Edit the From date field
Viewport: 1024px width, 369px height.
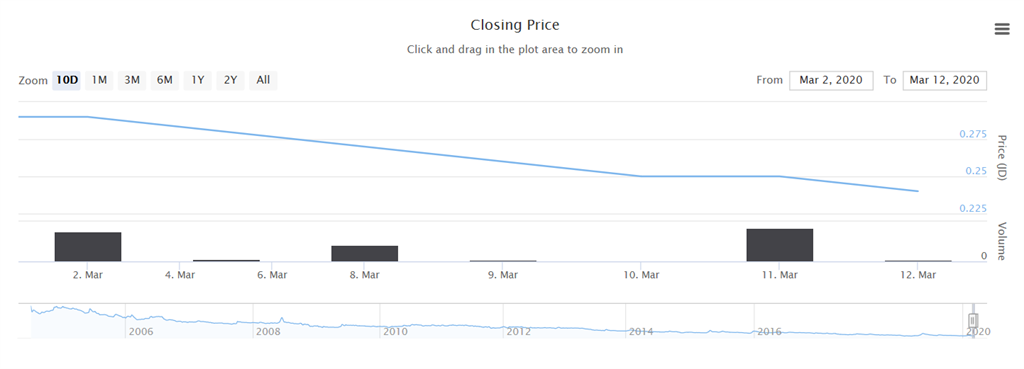(x=831, y=80)
